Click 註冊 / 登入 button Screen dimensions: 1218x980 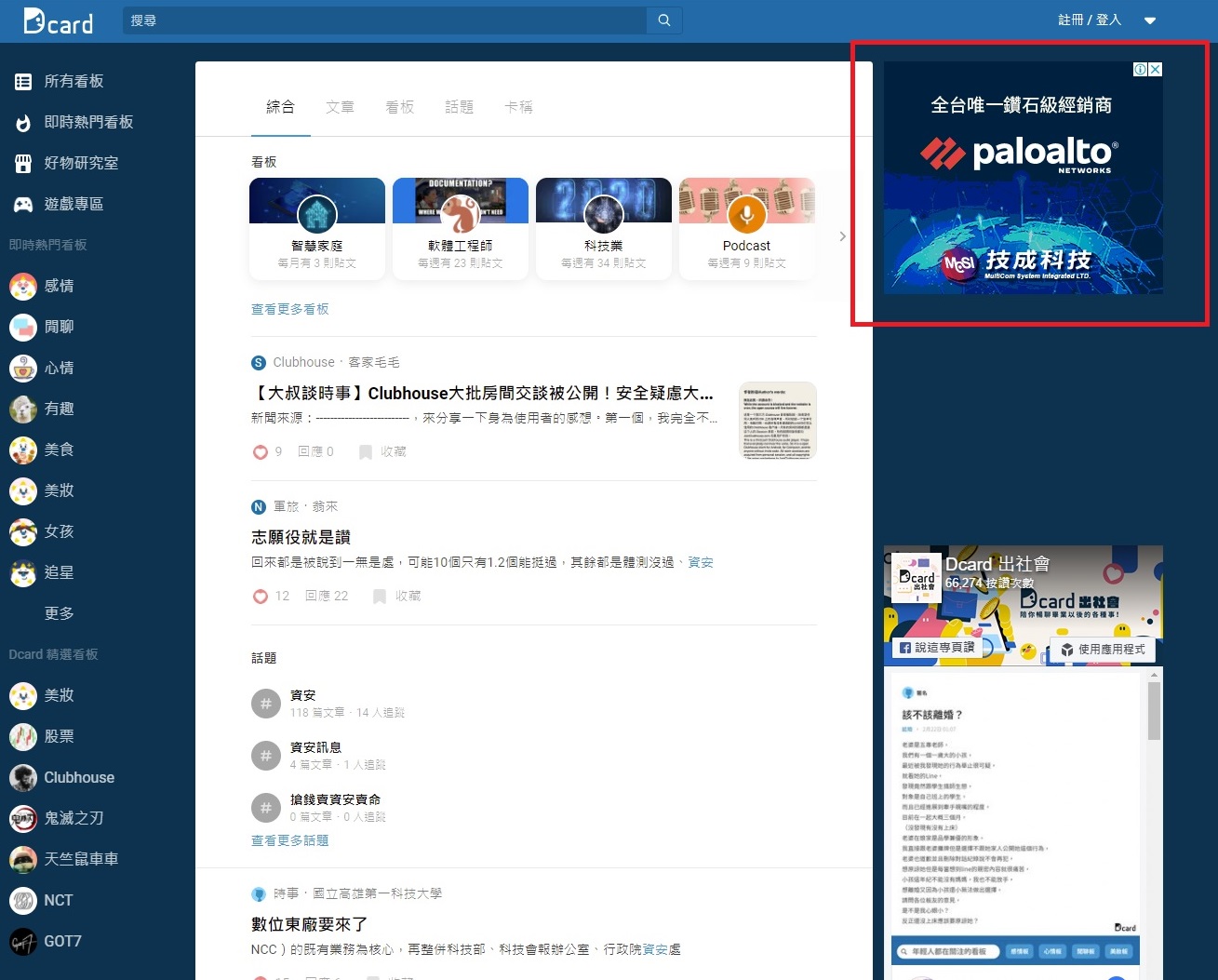pyautogui.click(x=1090, y=20)
